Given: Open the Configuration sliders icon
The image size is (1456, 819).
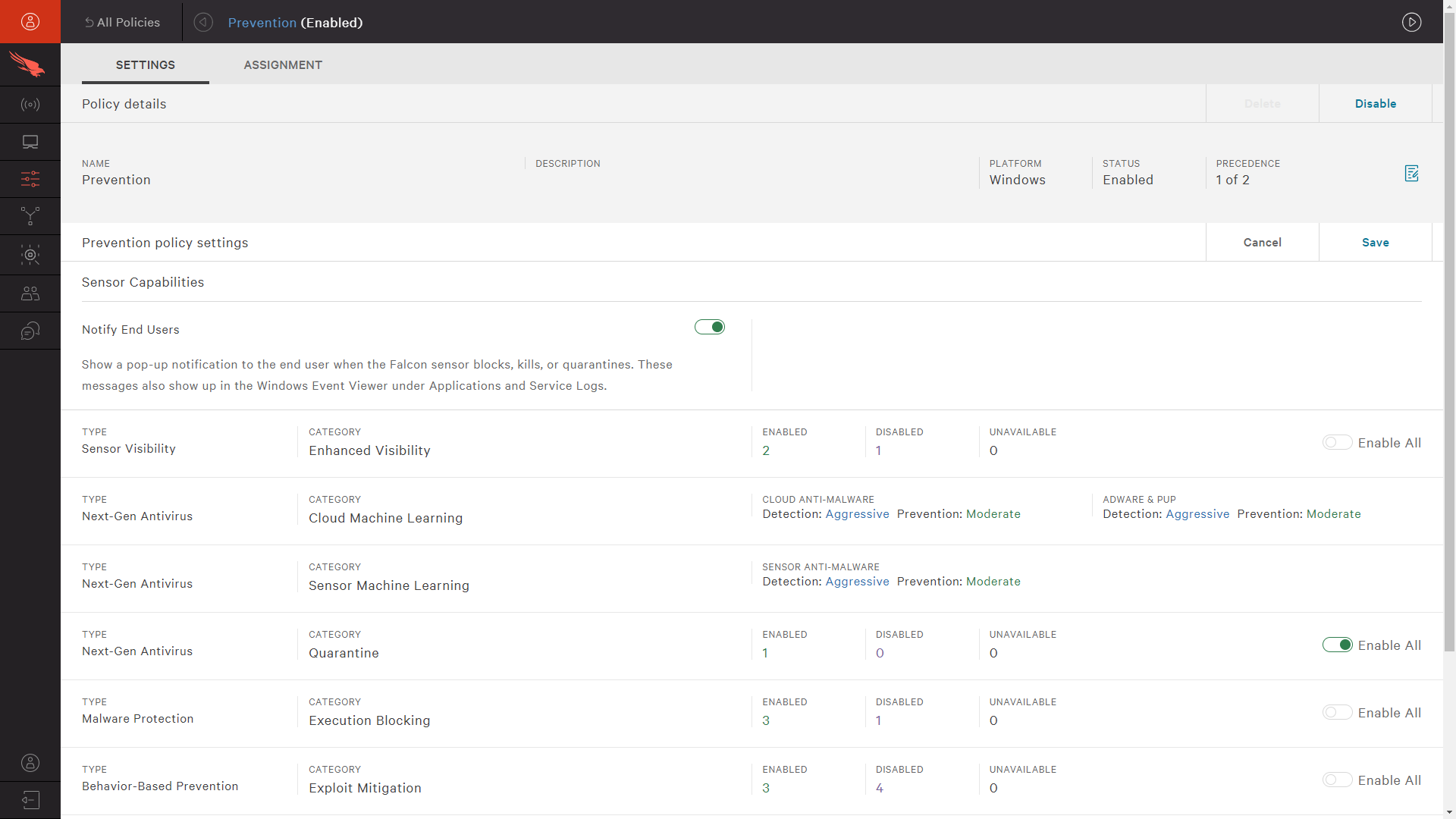Looking at the screenshot, I should [x=30, y=179].
